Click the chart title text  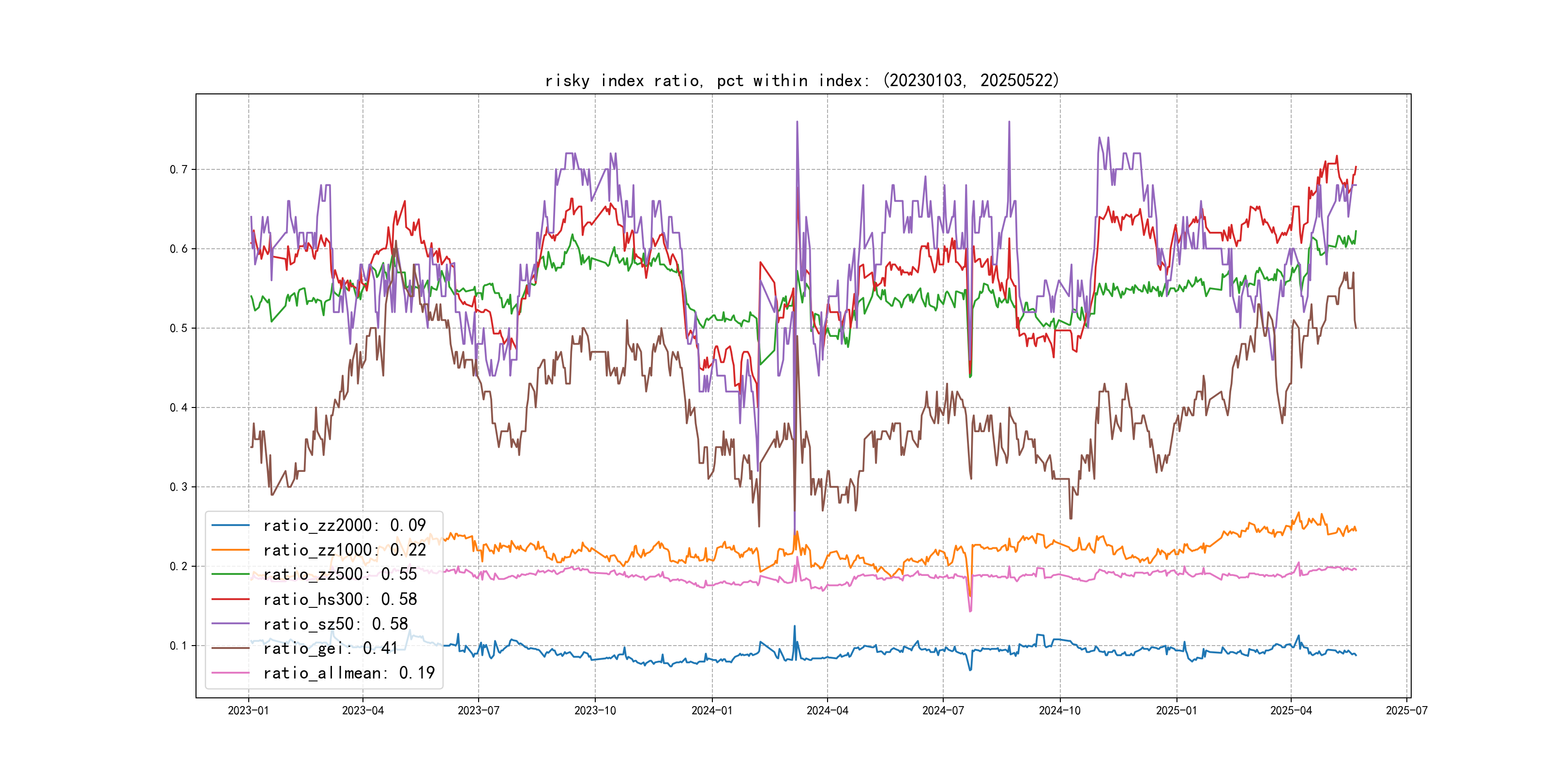pos(801,81)
